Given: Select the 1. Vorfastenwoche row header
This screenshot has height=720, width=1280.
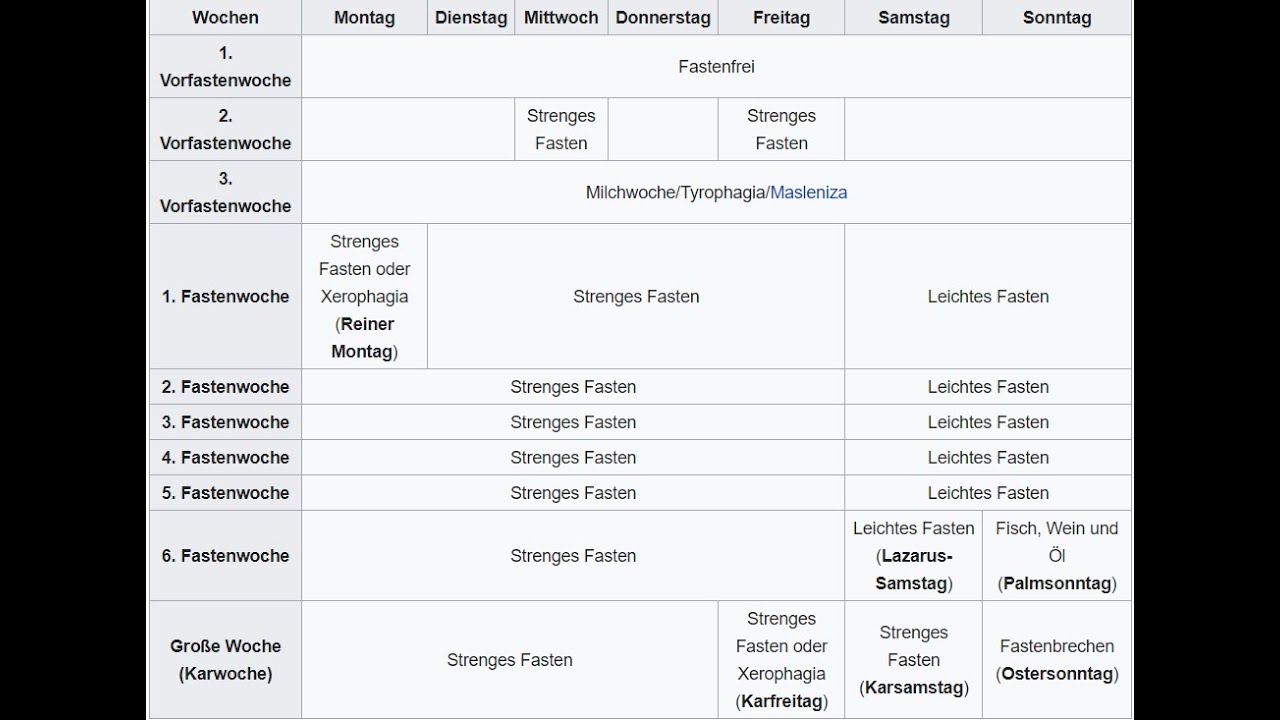Looking at the screenshot, I should (x=225, y=66).
